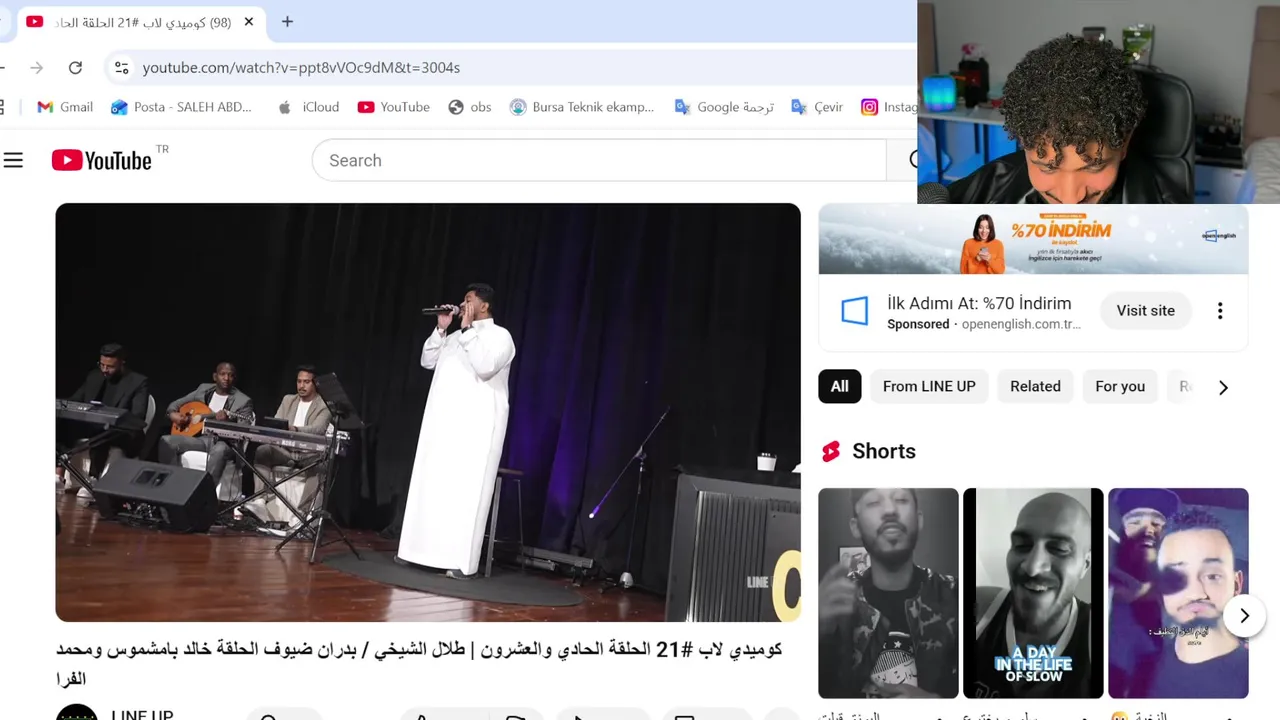
Task: Click the sponsored ad's blue square logo
Action: (x=855, y=311)
